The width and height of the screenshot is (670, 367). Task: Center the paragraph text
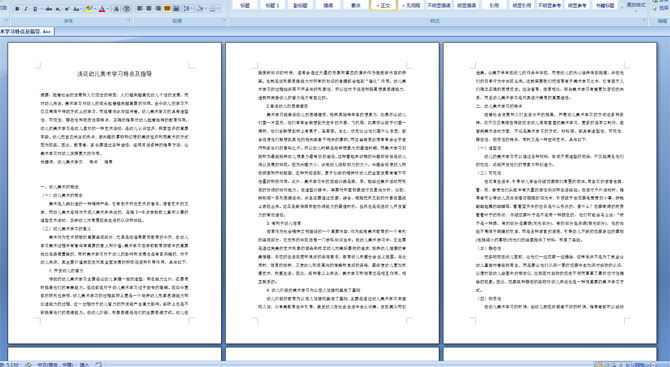[x=149, y=9]
